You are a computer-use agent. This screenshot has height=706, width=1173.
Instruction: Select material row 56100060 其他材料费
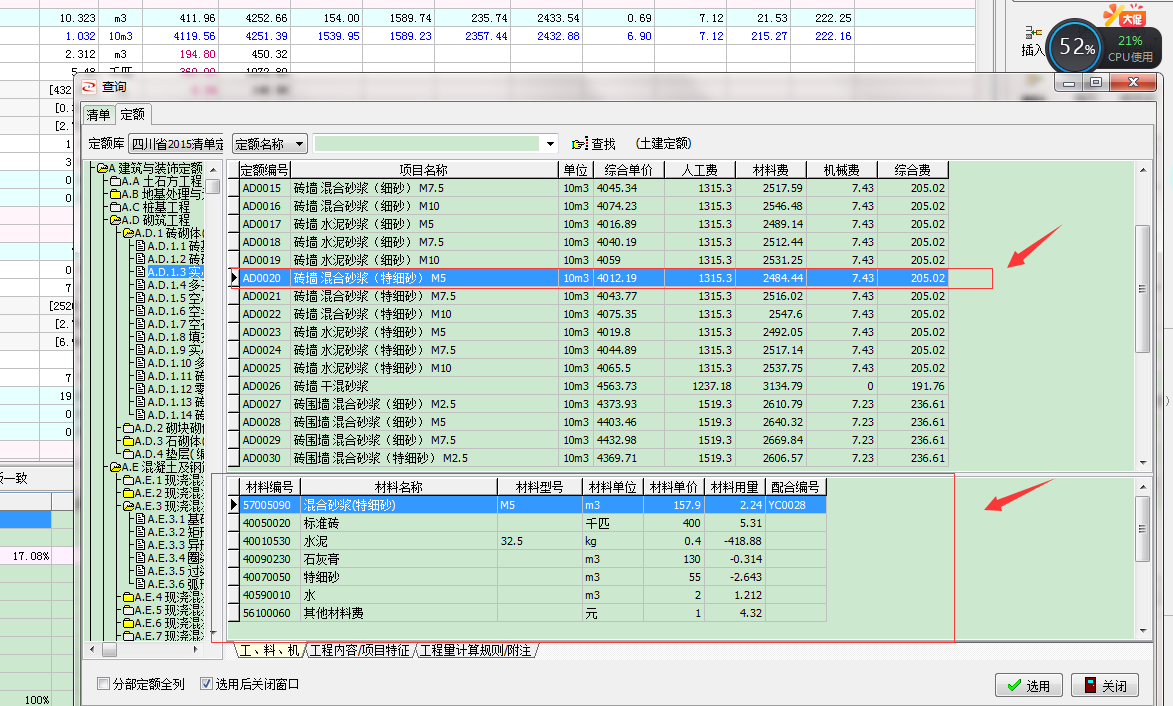click(x=533, y=613)
